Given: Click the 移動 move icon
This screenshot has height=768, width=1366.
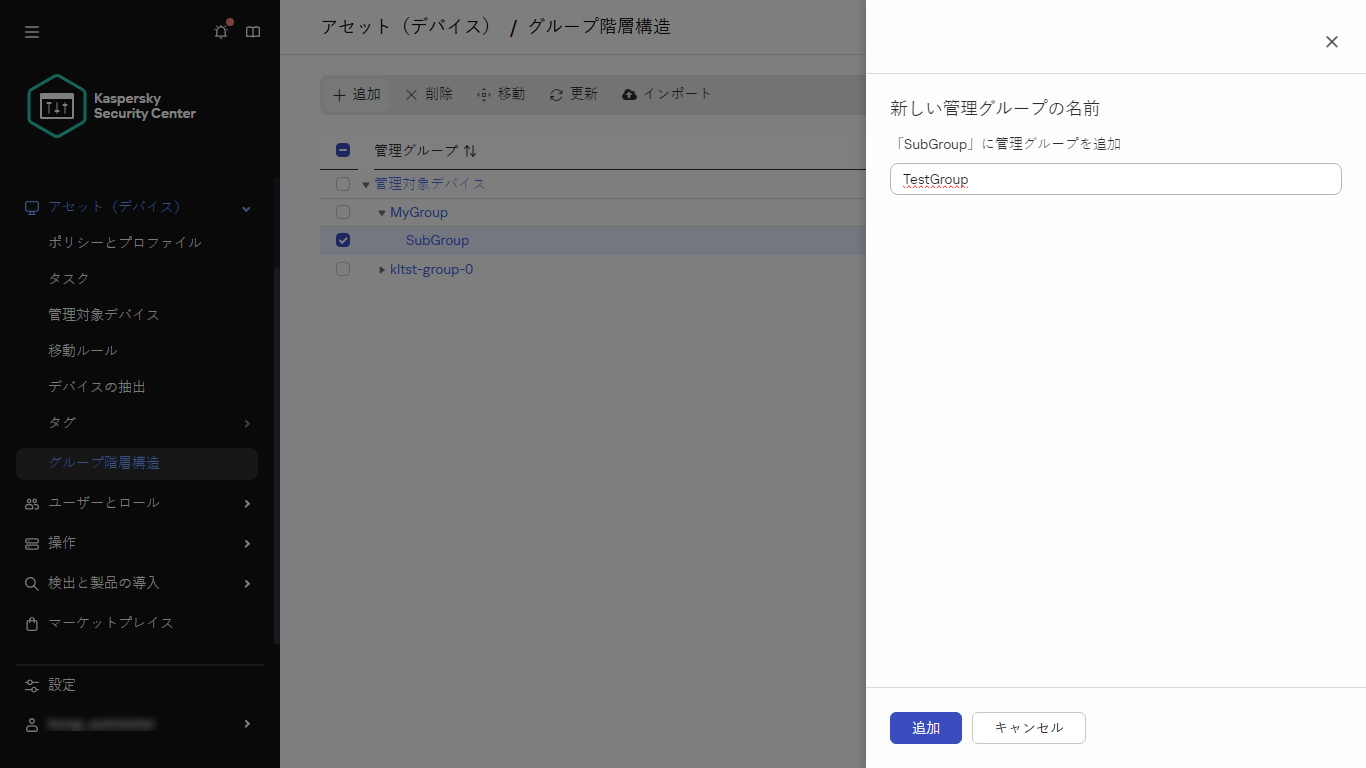Looking at the screenshot, I should 482,94.
